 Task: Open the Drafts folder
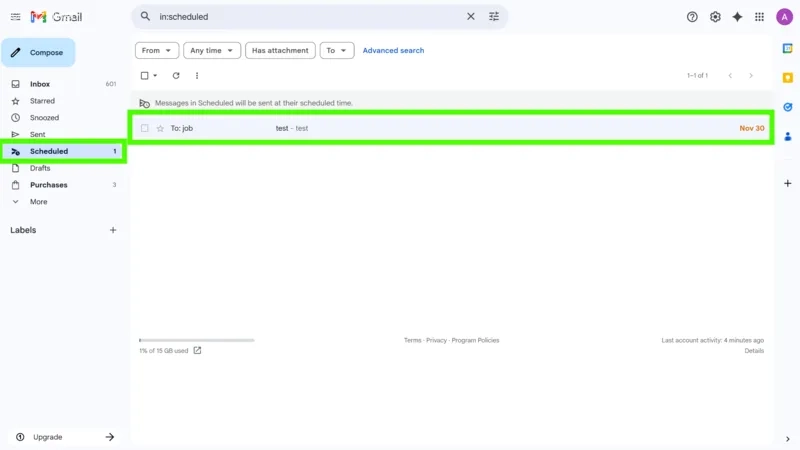tap(40, 168)
